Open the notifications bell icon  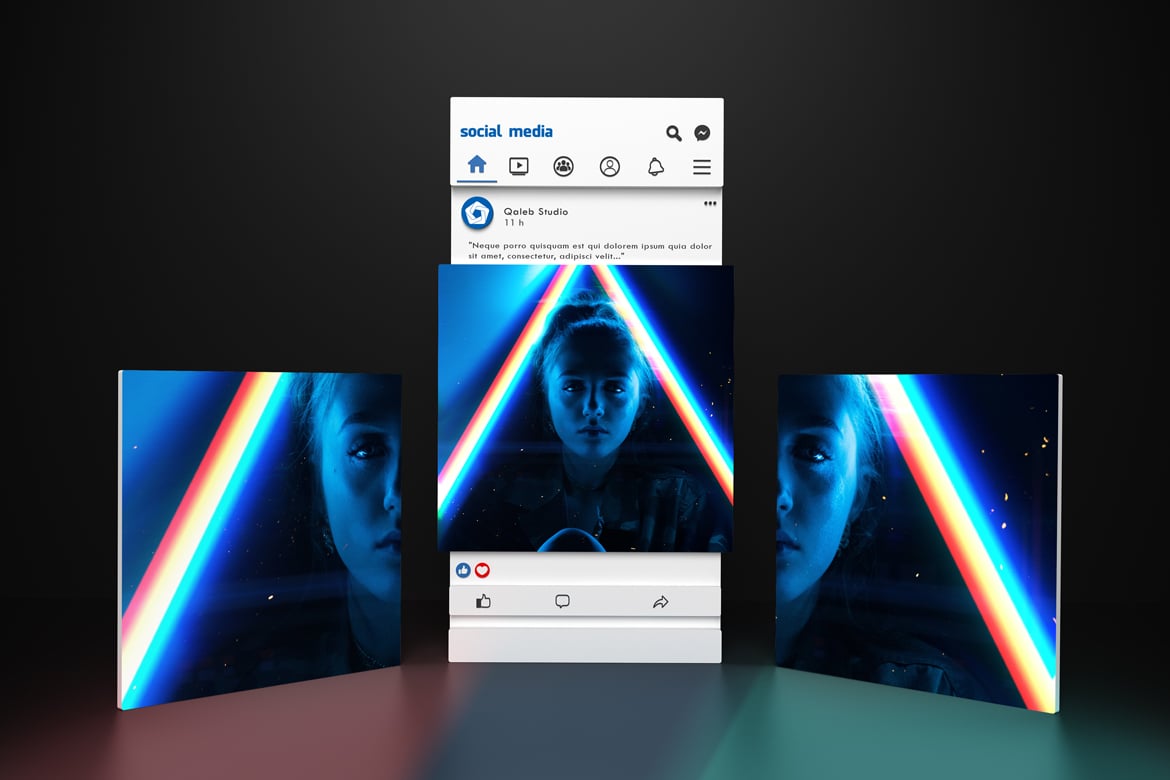coord(656,166)
